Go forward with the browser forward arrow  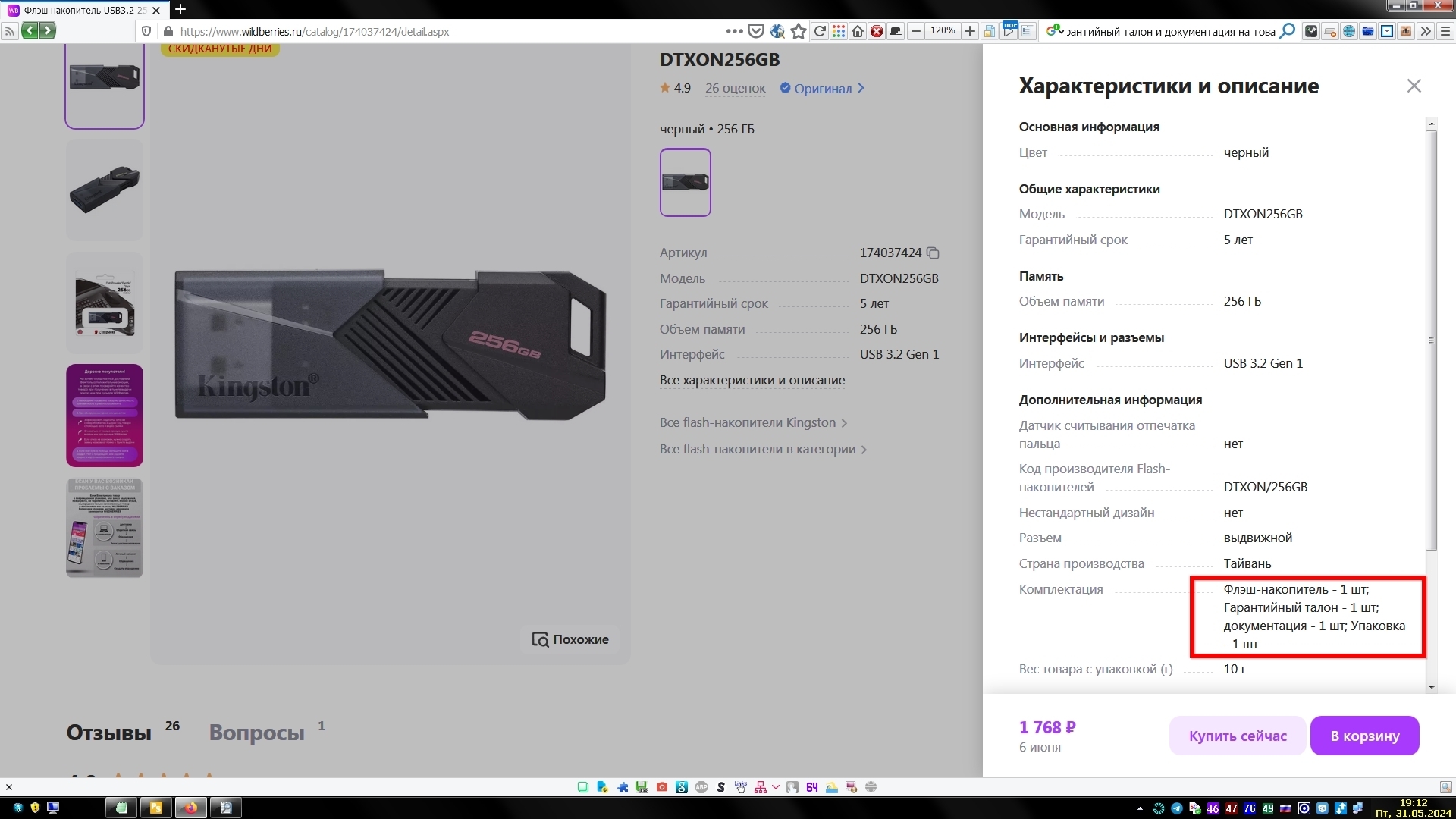[48, 31]
